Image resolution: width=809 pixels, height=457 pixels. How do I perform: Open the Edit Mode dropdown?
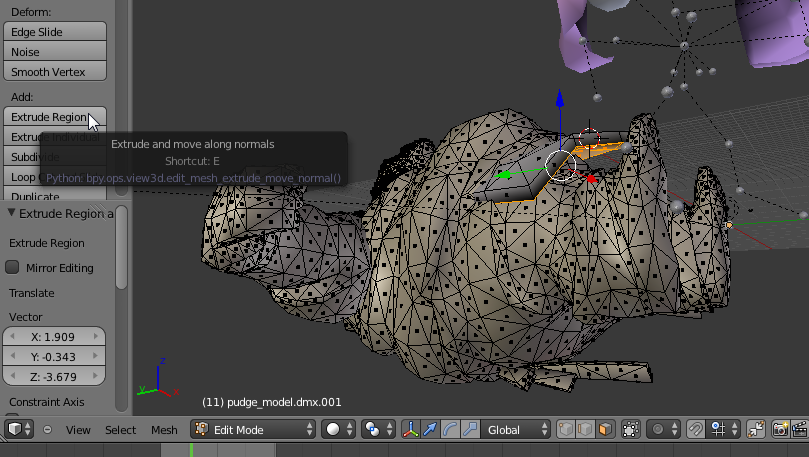click(253, 429)
